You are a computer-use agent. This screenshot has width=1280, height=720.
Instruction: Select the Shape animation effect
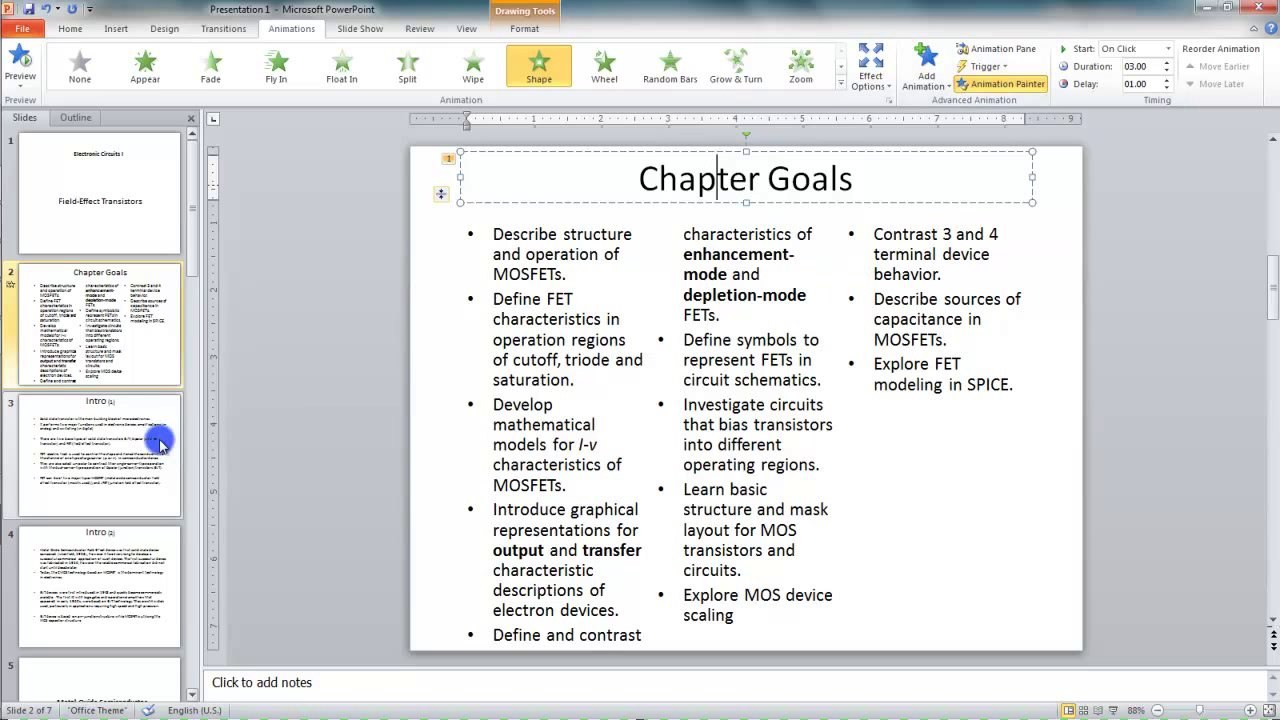pos(539,66)
